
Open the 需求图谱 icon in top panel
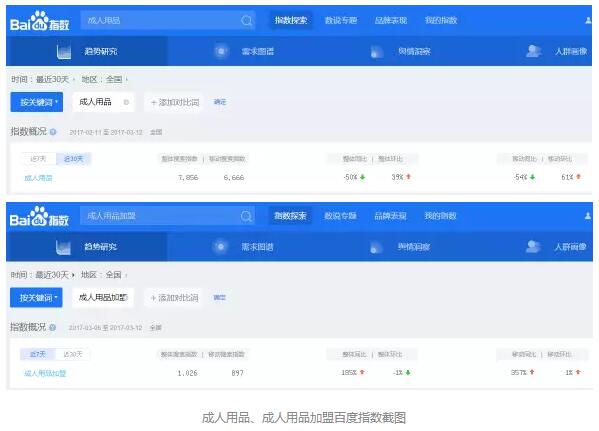coord(221,51)
